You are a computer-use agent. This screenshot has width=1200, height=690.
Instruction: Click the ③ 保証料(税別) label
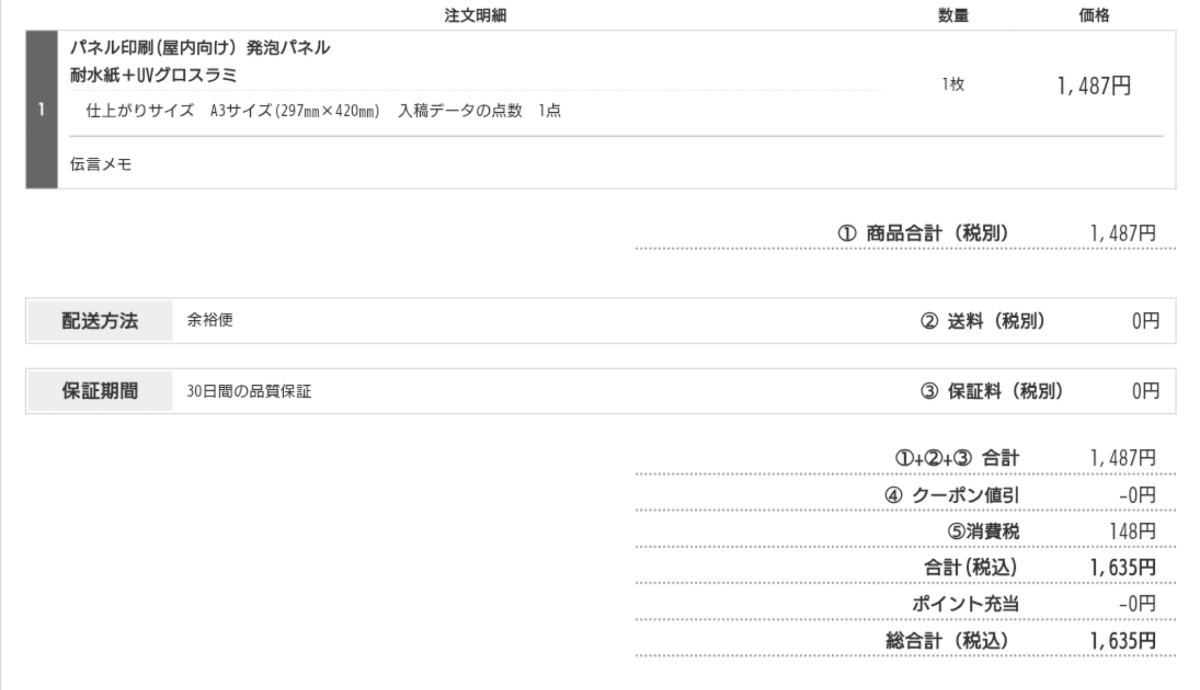click(x=991, y=391)
